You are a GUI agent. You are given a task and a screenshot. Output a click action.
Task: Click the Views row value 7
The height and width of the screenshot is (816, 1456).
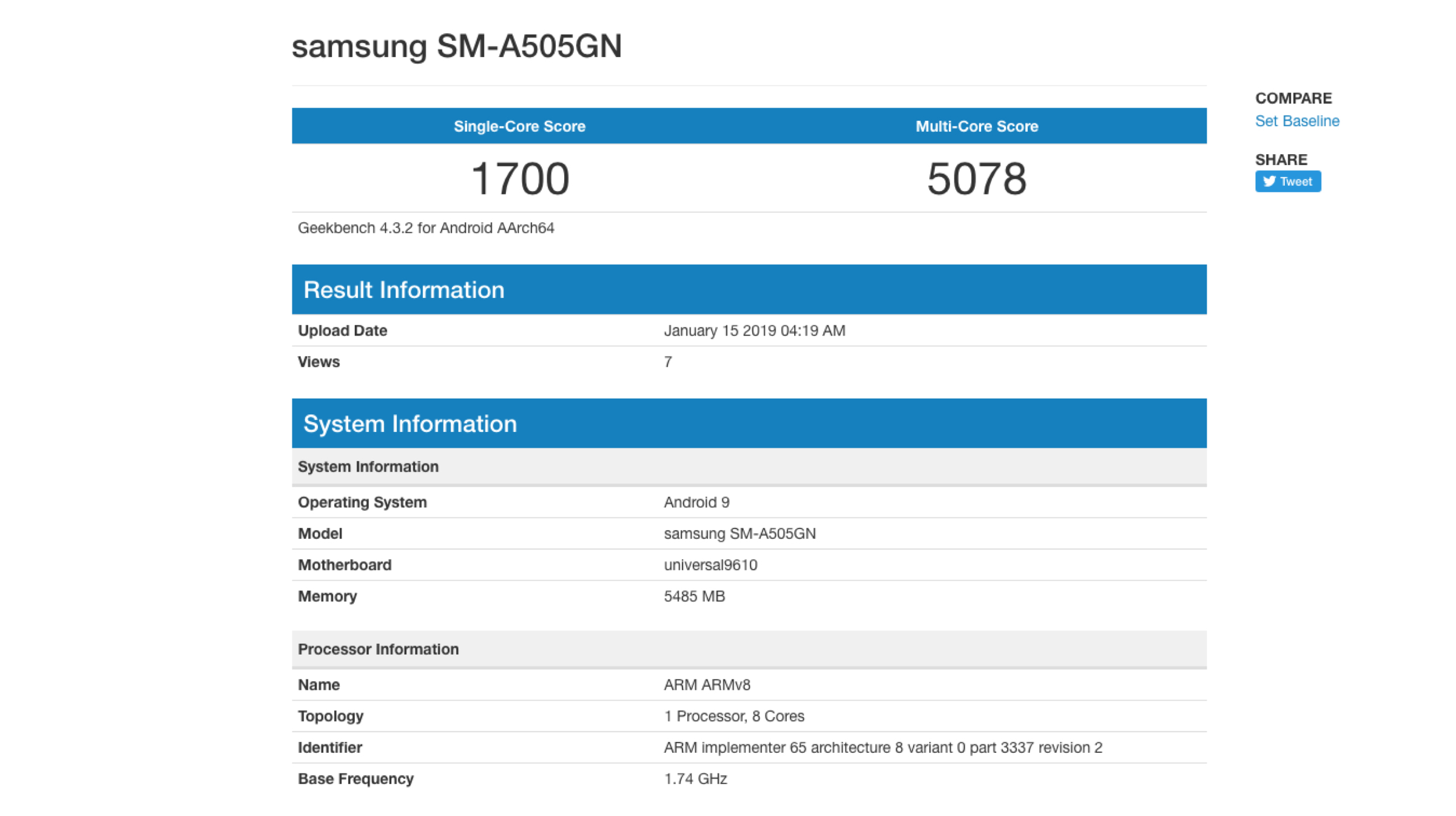pyautogui.click(x=667, y=362)
